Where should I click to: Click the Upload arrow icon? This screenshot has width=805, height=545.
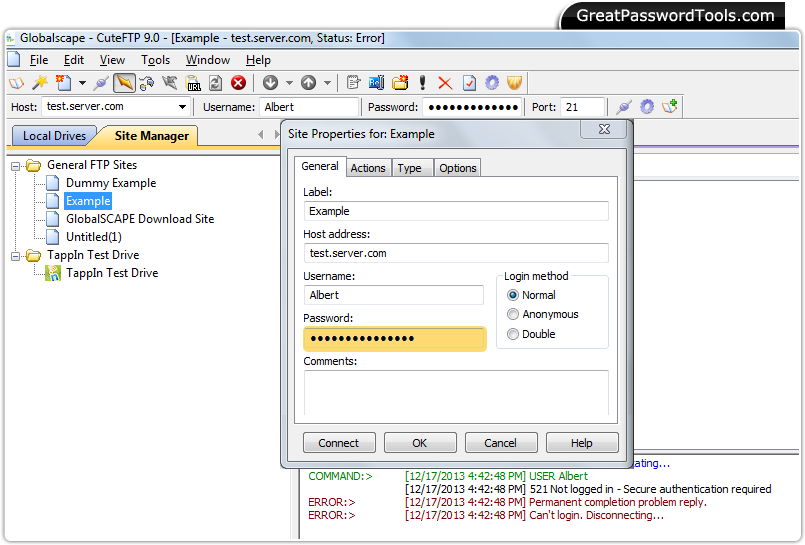308,83
